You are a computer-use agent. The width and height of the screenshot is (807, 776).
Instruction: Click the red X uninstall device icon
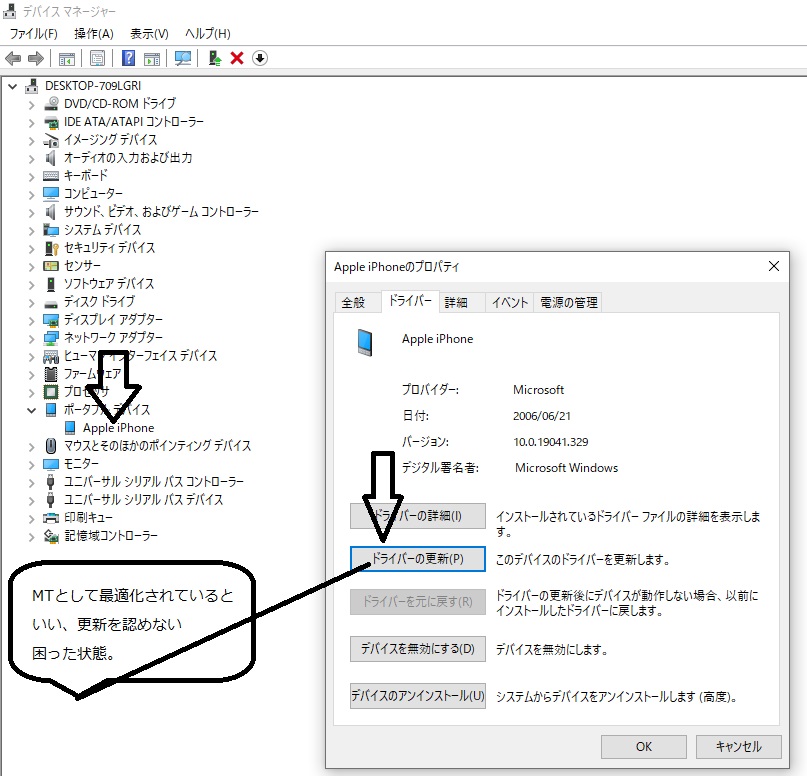click(237, 58)
